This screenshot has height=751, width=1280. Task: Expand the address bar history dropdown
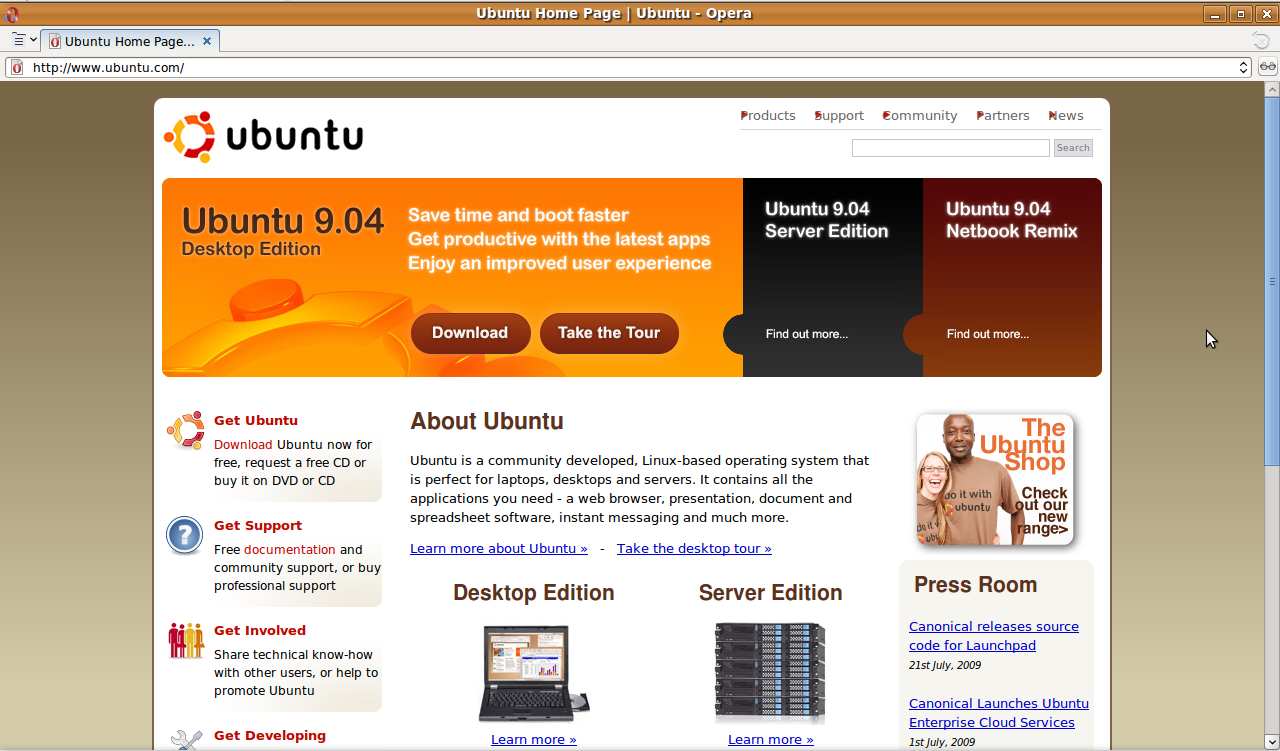coord(1244,68)
